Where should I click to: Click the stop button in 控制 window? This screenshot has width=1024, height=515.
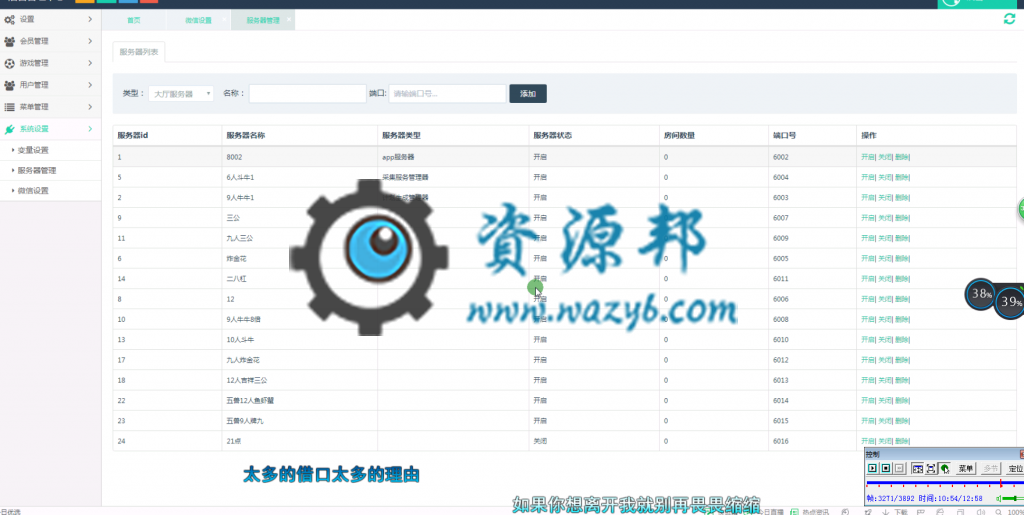886,469
